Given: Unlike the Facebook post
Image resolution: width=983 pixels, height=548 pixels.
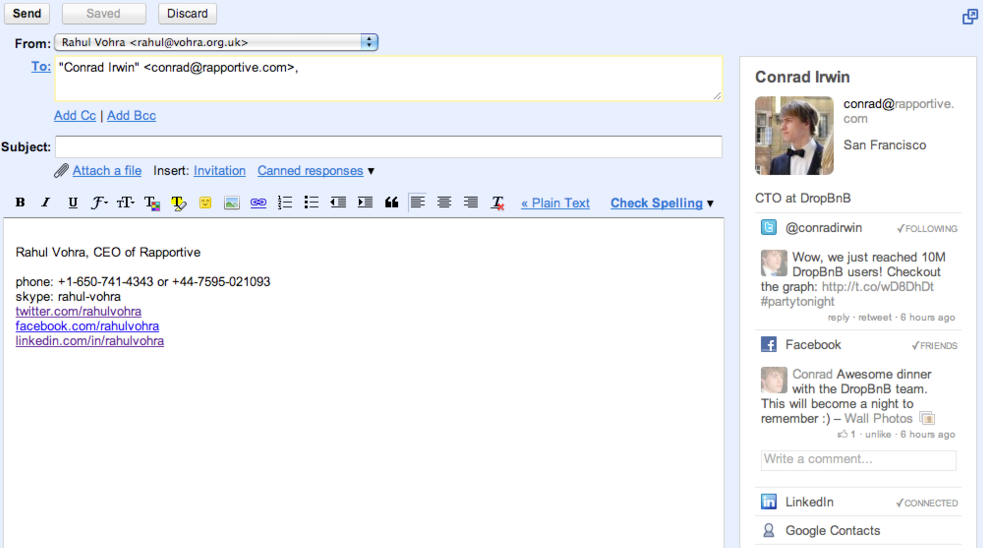Looking at the screenshot, I should coord(877,434).
